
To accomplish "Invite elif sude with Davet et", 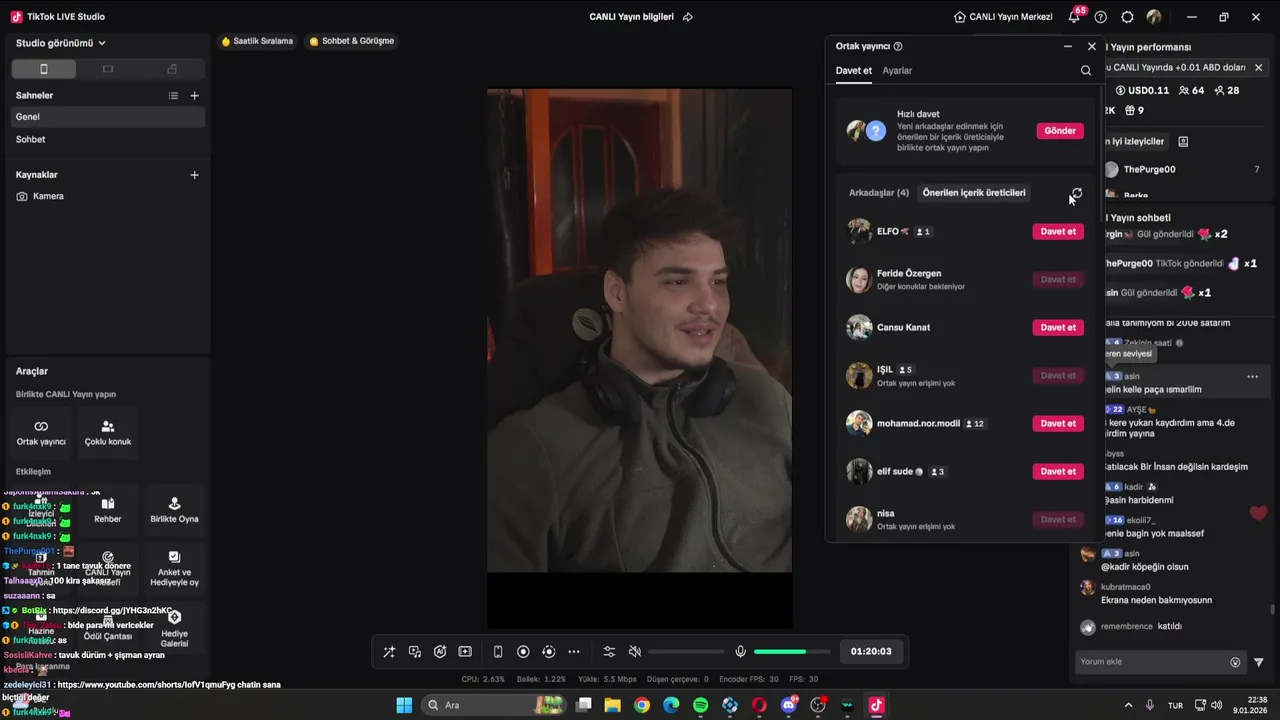I will [1058, 472].
